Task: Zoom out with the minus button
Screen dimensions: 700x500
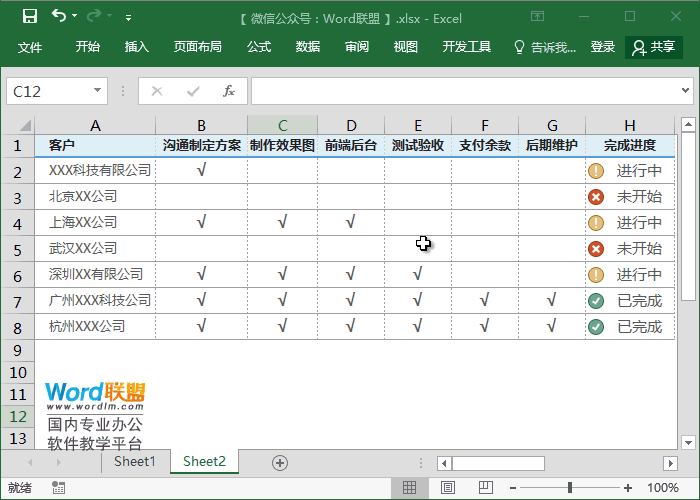Action: point(512,488)
